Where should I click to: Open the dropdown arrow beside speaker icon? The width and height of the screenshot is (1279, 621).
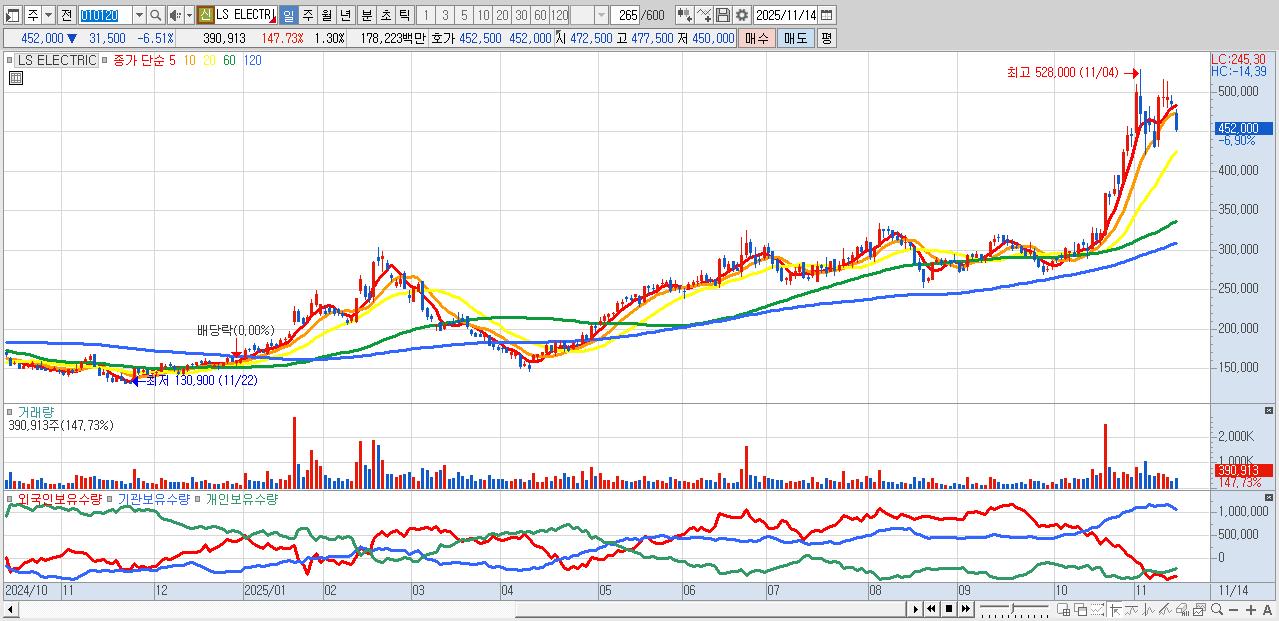[189, 15]
